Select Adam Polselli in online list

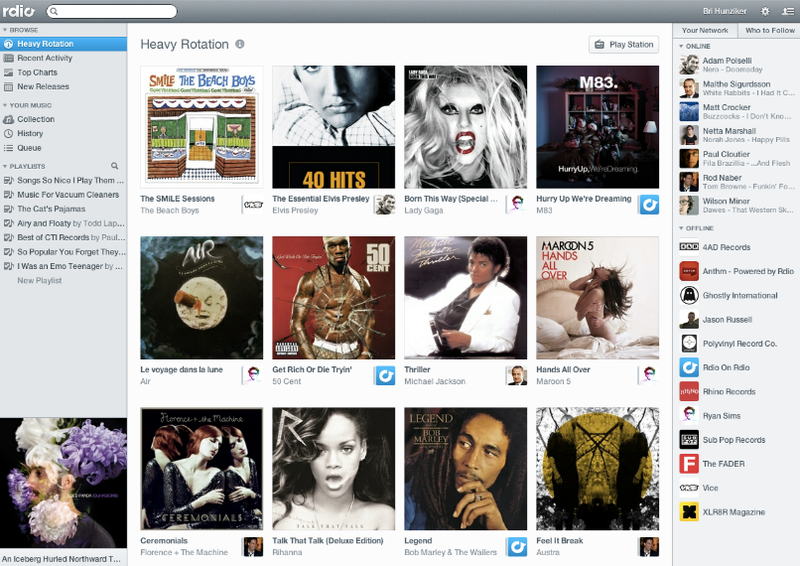pyautogui.click(x=736, y=65)
